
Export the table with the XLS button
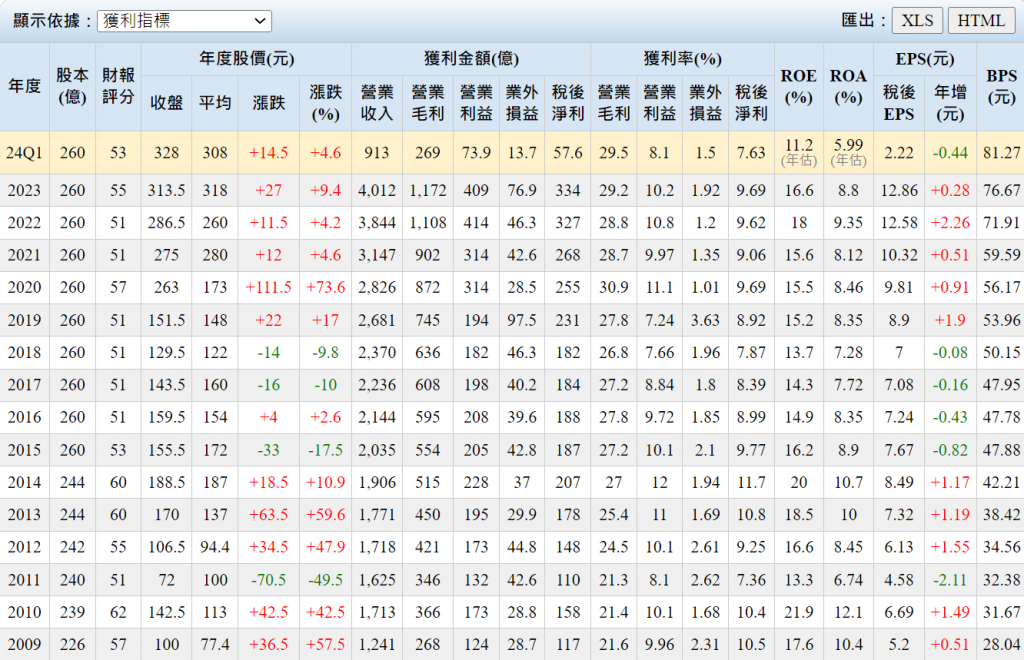[x=917, y=21]
